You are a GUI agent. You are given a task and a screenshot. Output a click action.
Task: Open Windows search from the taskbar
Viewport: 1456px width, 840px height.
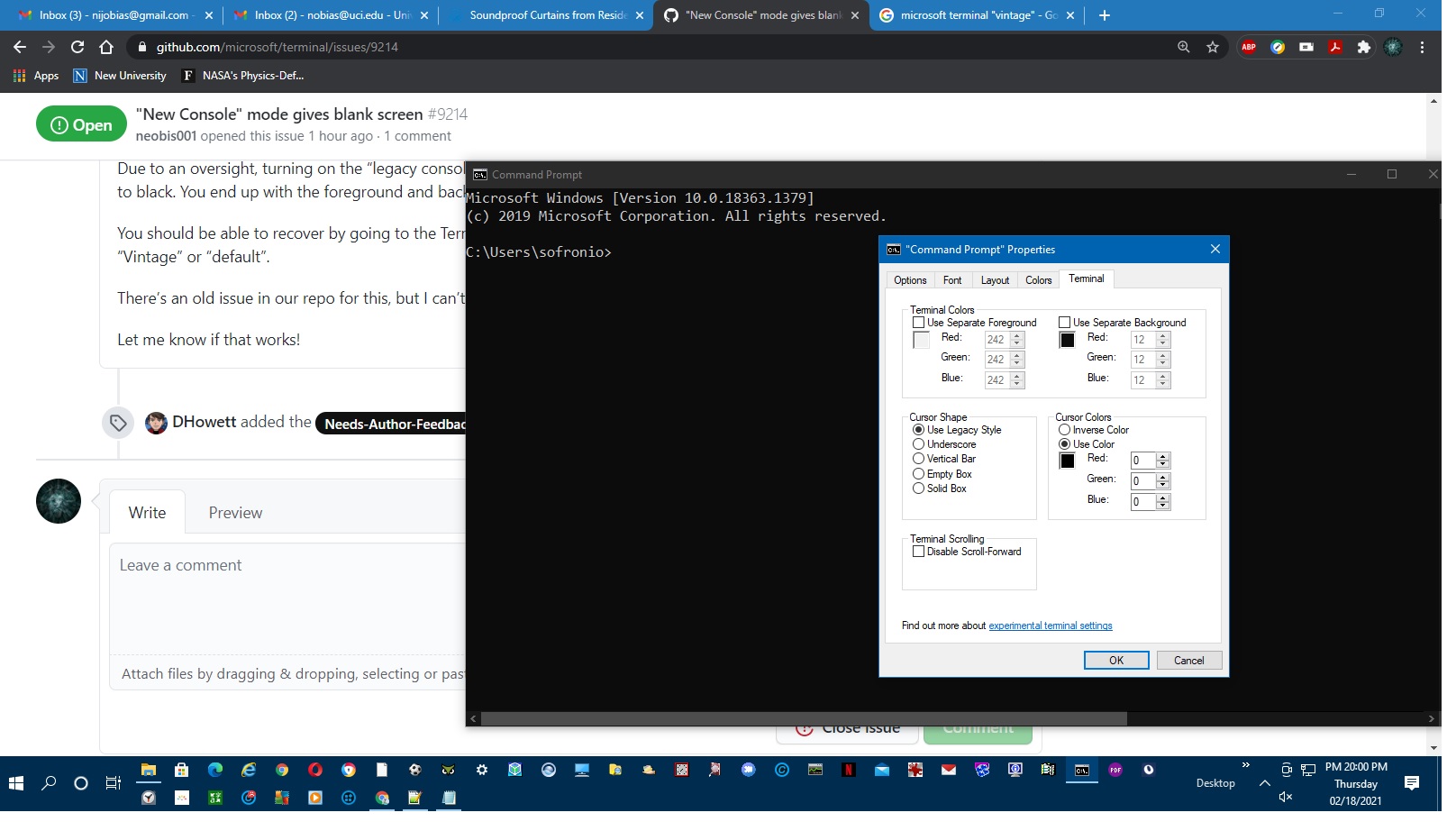pos(49,783)
